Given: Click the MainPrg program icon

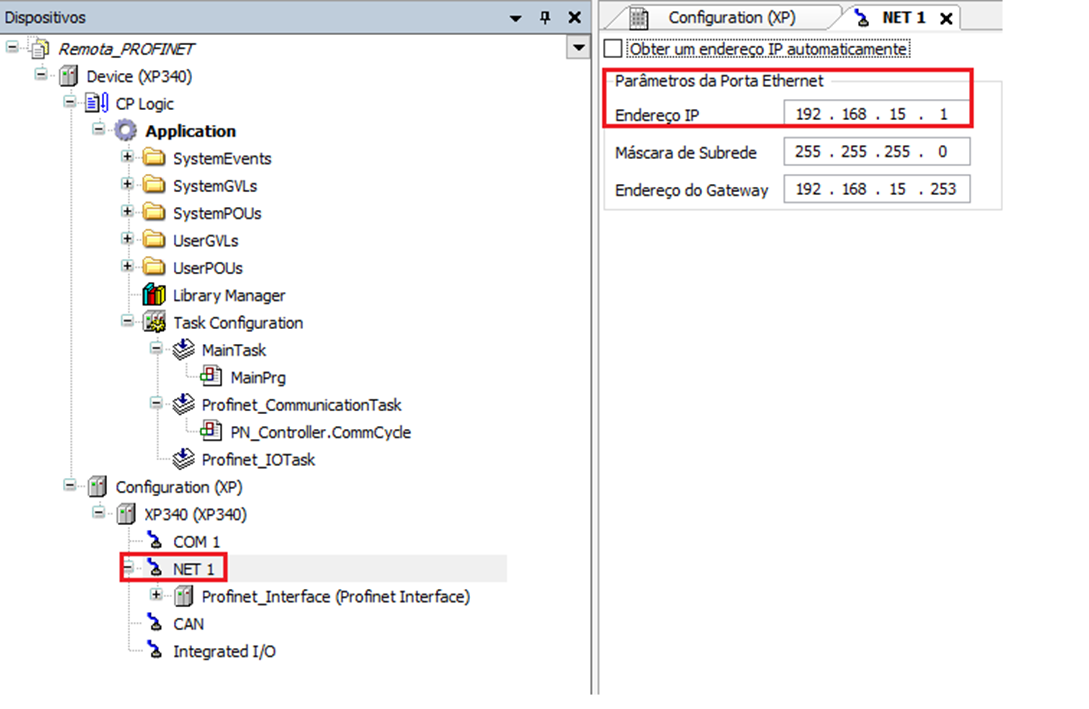Looking at the screenshot, I should point(211,378).
